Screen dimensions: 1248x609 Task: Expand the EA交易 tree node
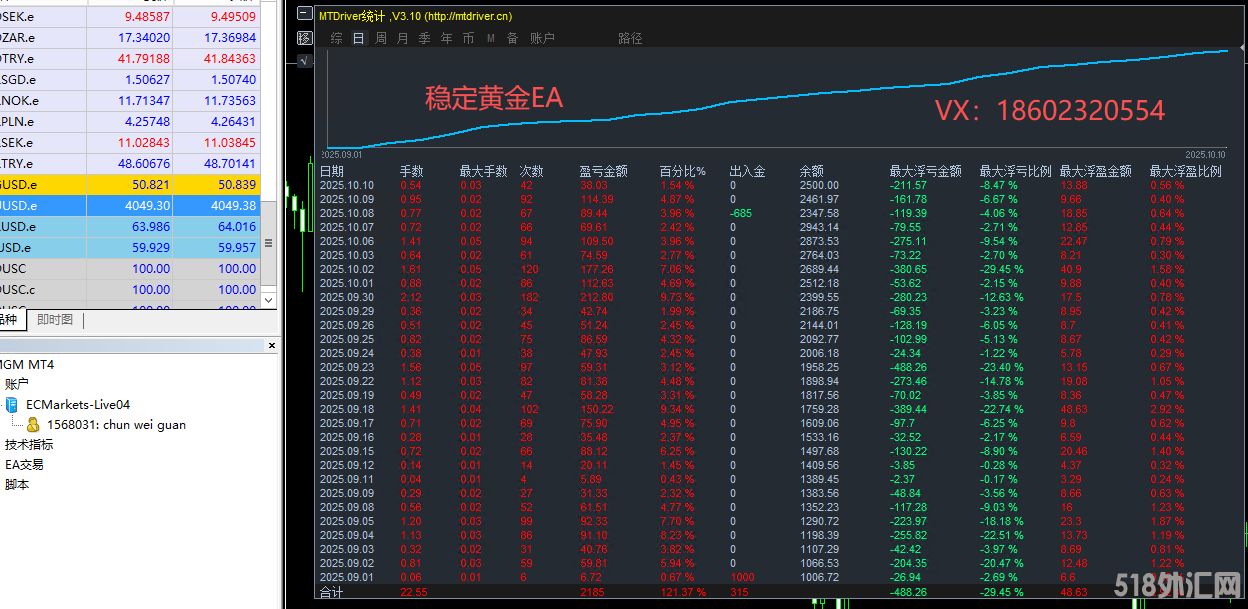coord(24,465)
